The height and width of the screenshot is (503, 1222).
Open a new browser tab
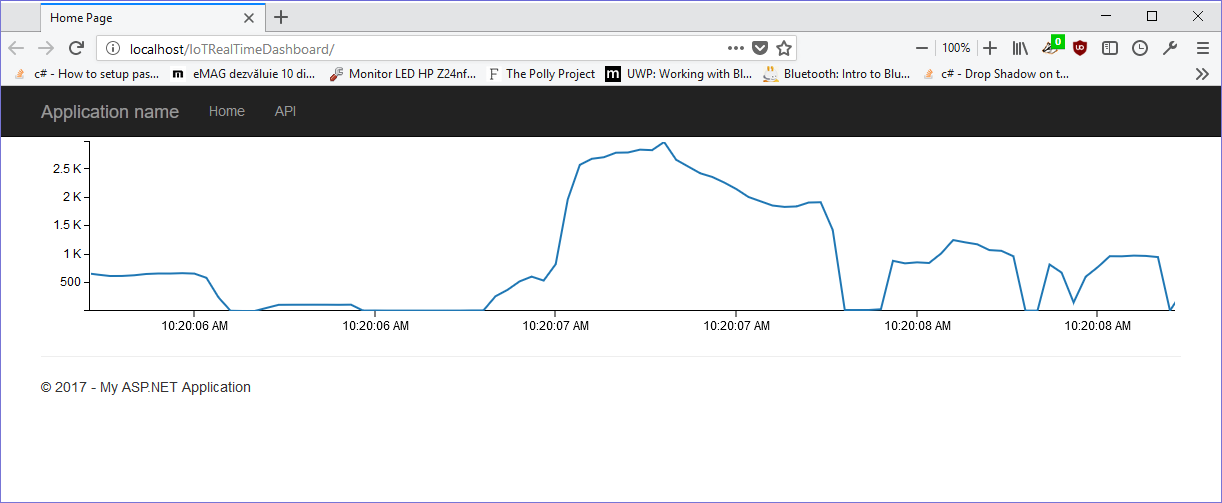pyautogui.click(x=281, y=17)
